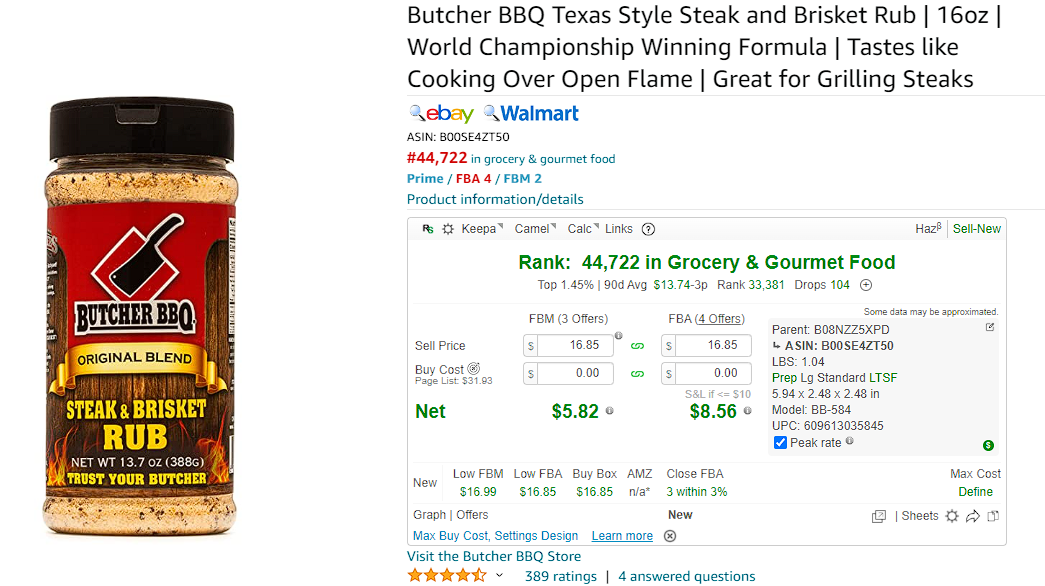Click the link icon between Buy Cost fields

pos(637,374)
